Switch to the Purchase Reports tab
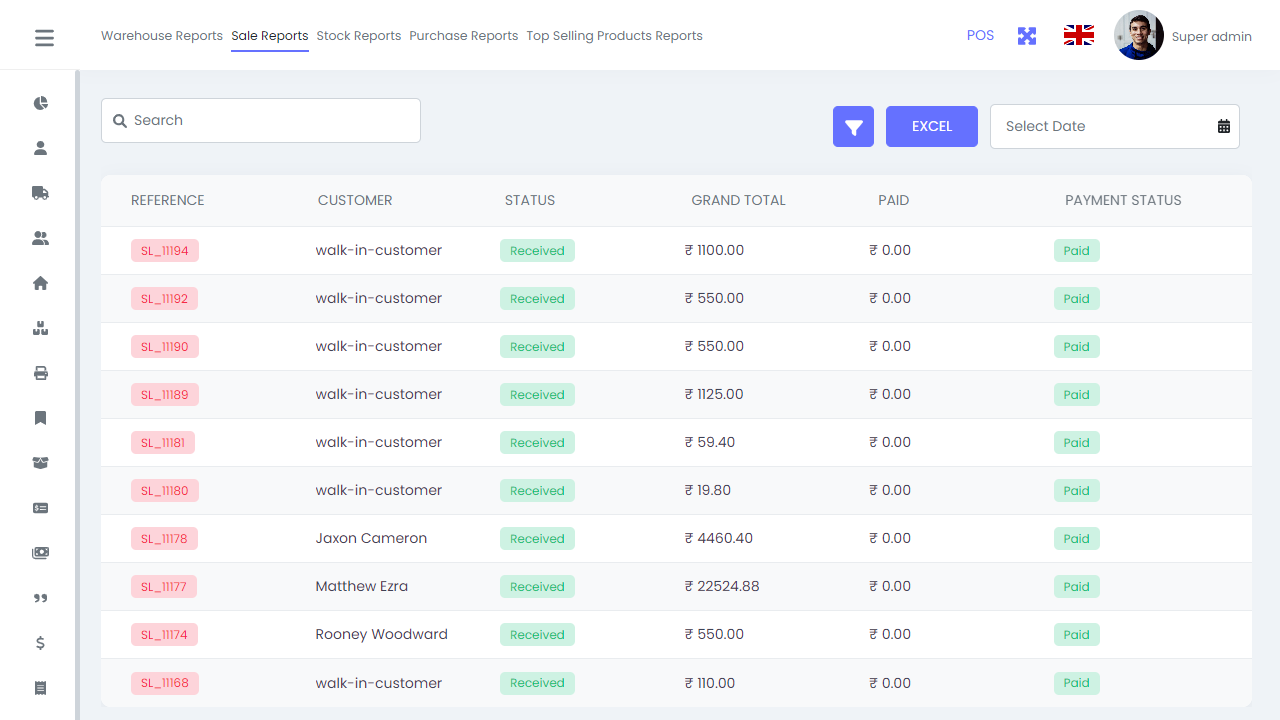This screenshot has height=720, width=1280. pos(463,35)
